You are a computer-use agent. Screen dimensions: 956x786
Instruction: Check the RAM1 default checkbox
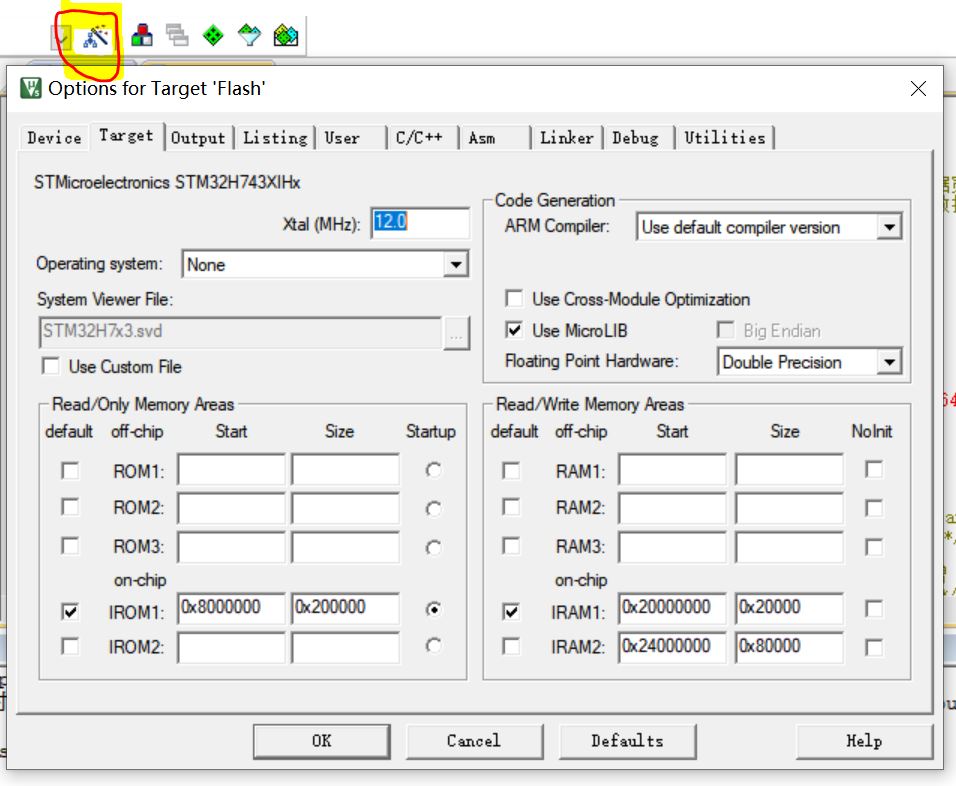tap(511, 471)
